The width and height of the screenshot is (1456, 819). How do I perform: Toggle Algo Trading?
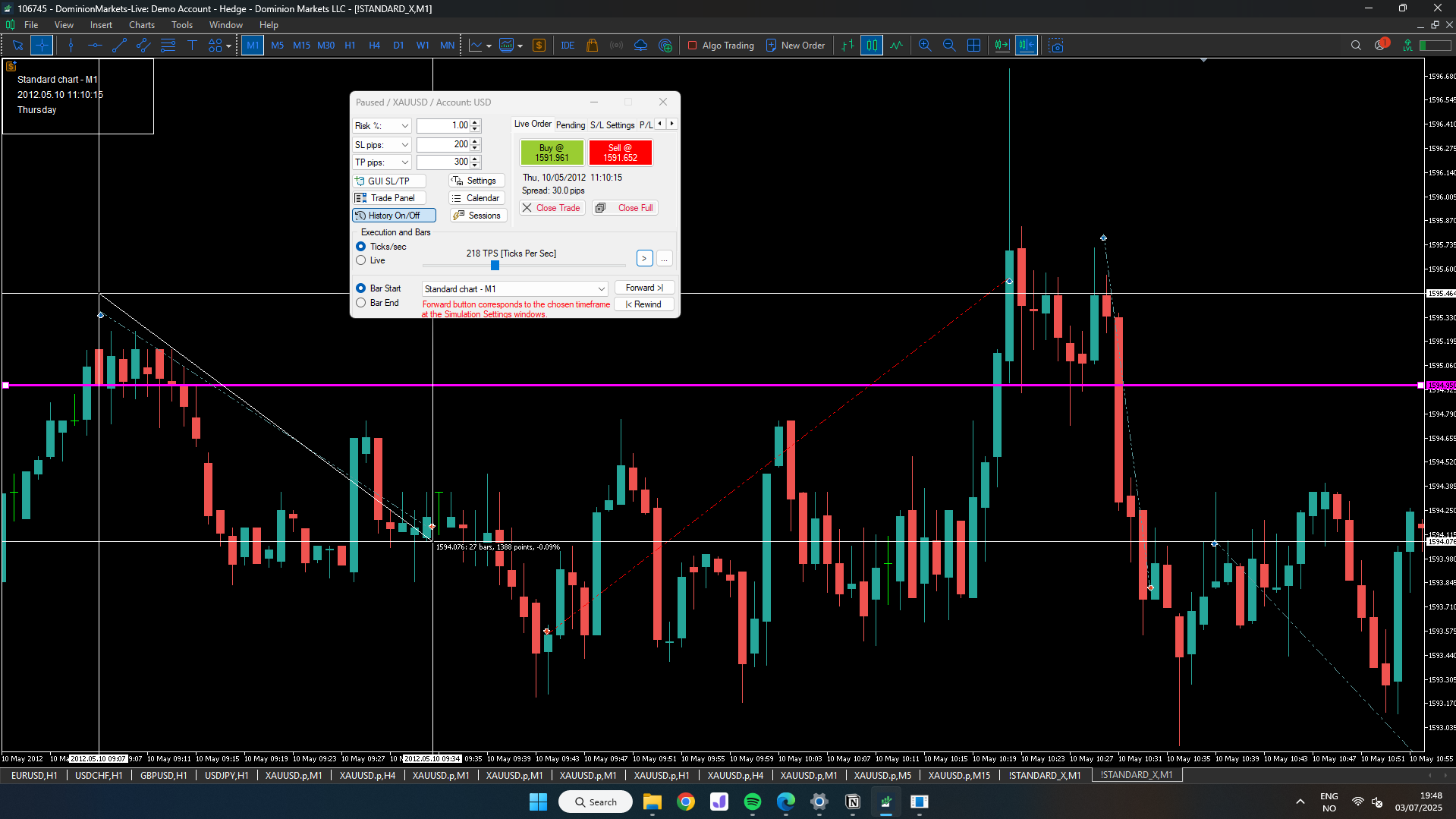click(x=721, y=46)
